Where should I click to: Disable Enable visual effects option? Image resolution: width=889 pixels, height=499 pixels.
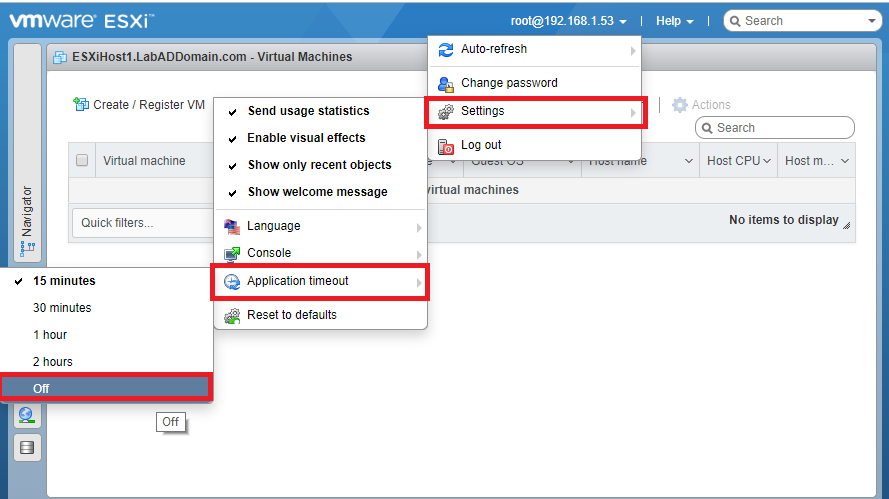tap(306, 138)
